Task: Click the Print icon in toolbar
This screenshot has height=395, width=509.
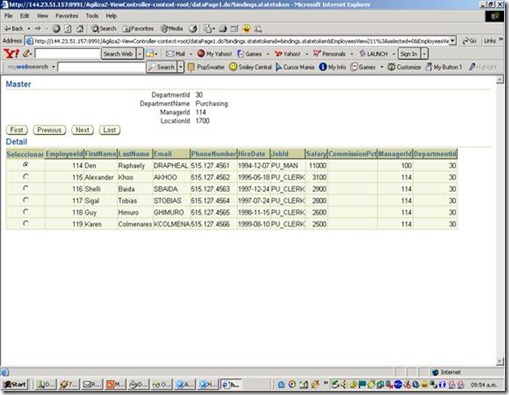Action: point(223,29)
